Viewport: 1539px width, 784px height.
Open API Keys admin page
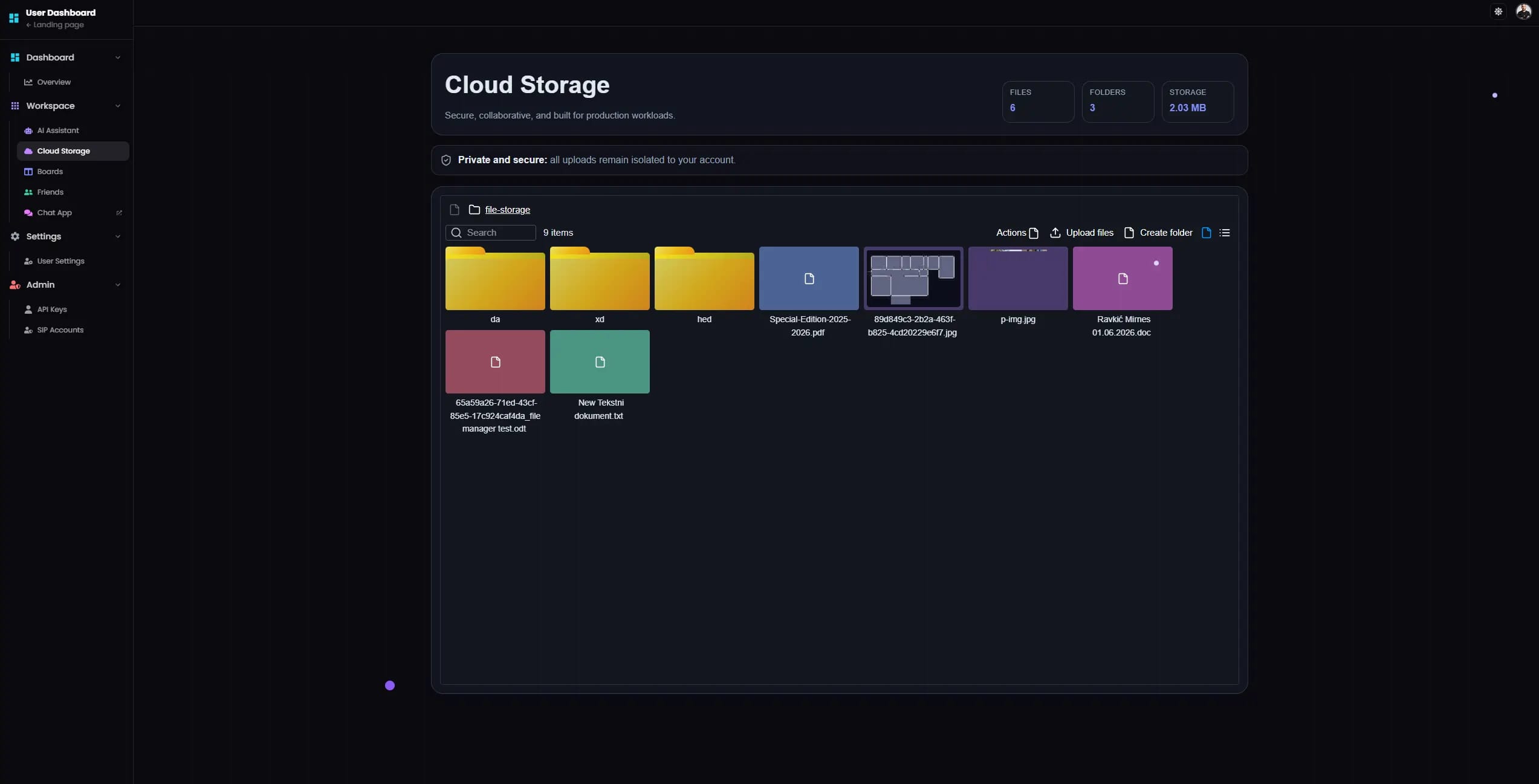point(73,309)
